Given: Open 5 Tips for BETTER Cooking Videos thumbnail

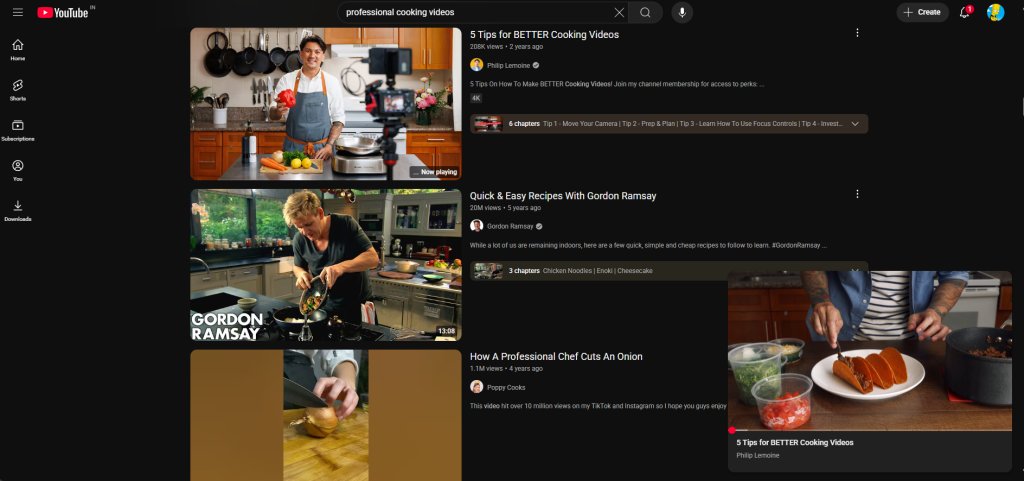Looking at the screenshot, I should click(x=326, y=104).
